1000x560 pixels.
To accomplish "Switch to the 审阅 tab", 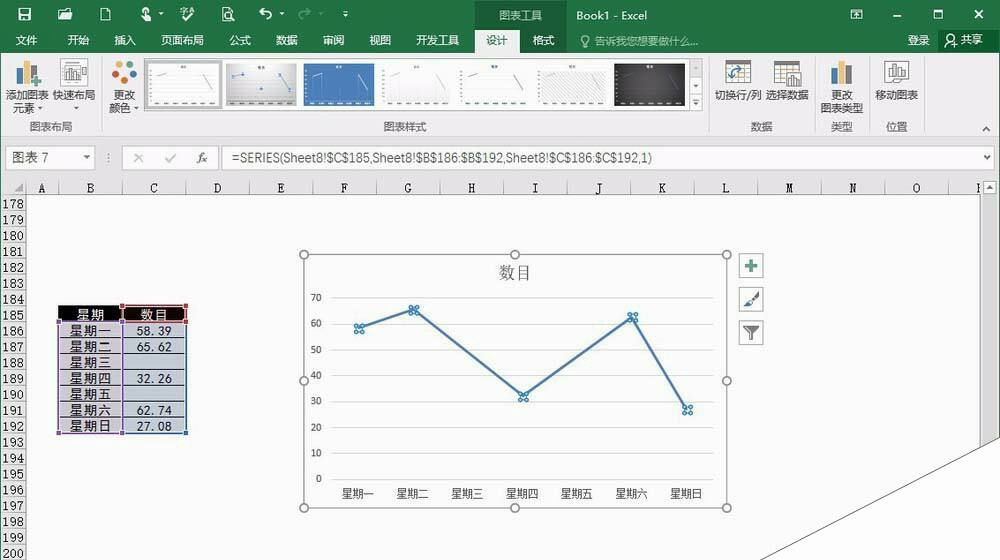I will coord(333,40).
